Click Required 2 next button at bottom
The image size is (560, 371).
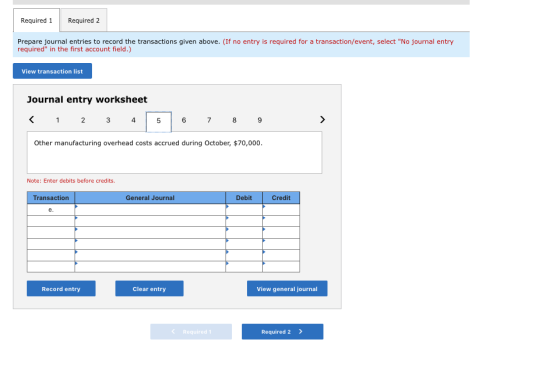pos(282,332)
